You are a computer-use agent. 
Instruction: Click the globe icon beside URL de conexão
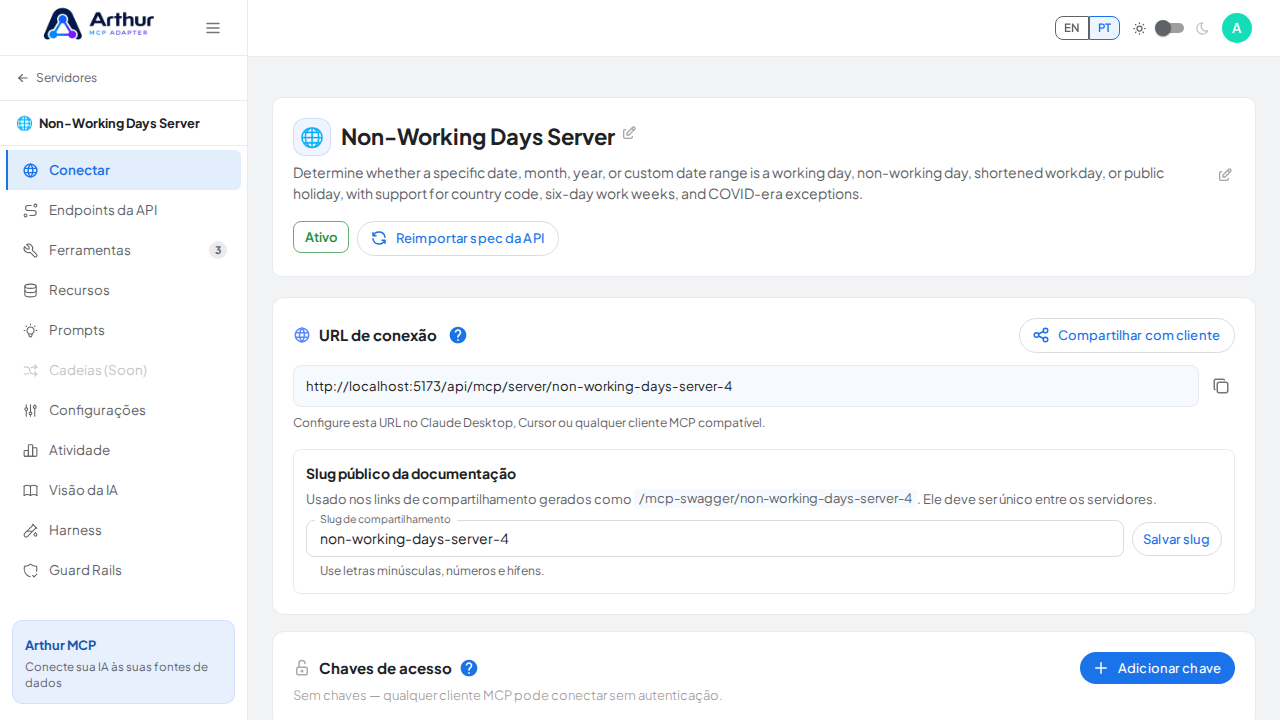tap(302, 335)
